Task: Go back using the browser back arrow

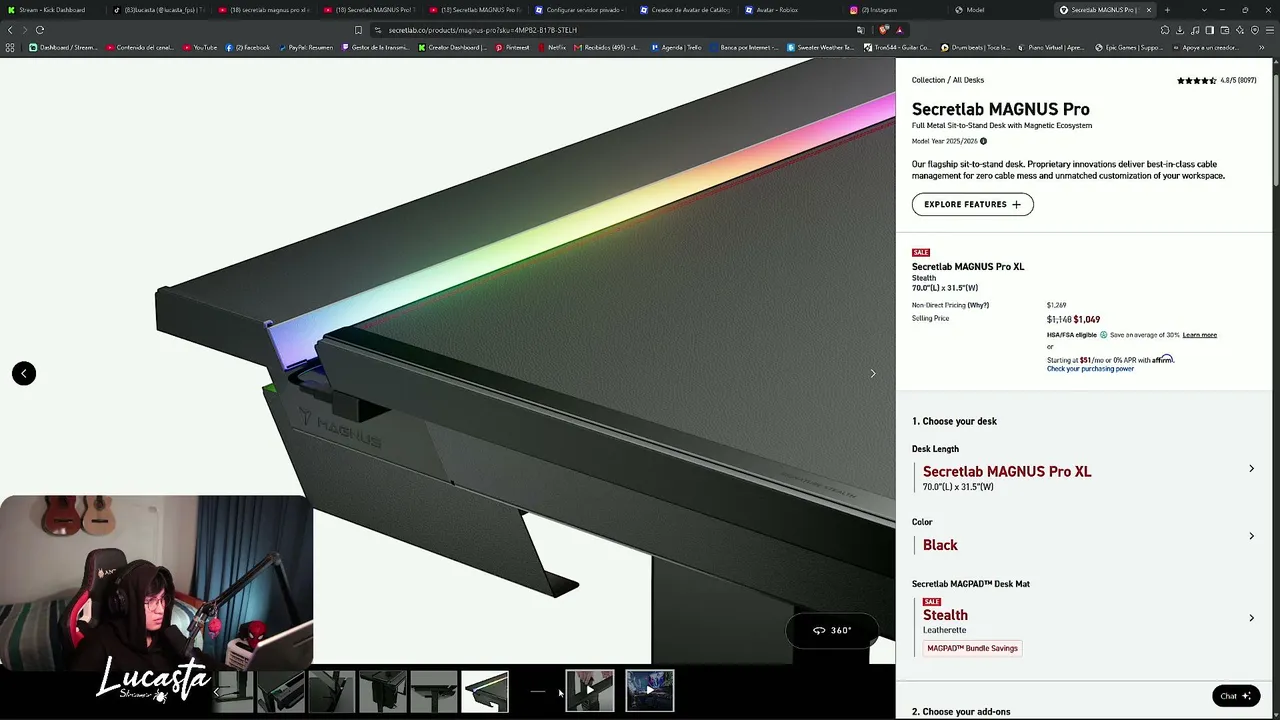Action: pyautogui.click(x=10, y=30)
